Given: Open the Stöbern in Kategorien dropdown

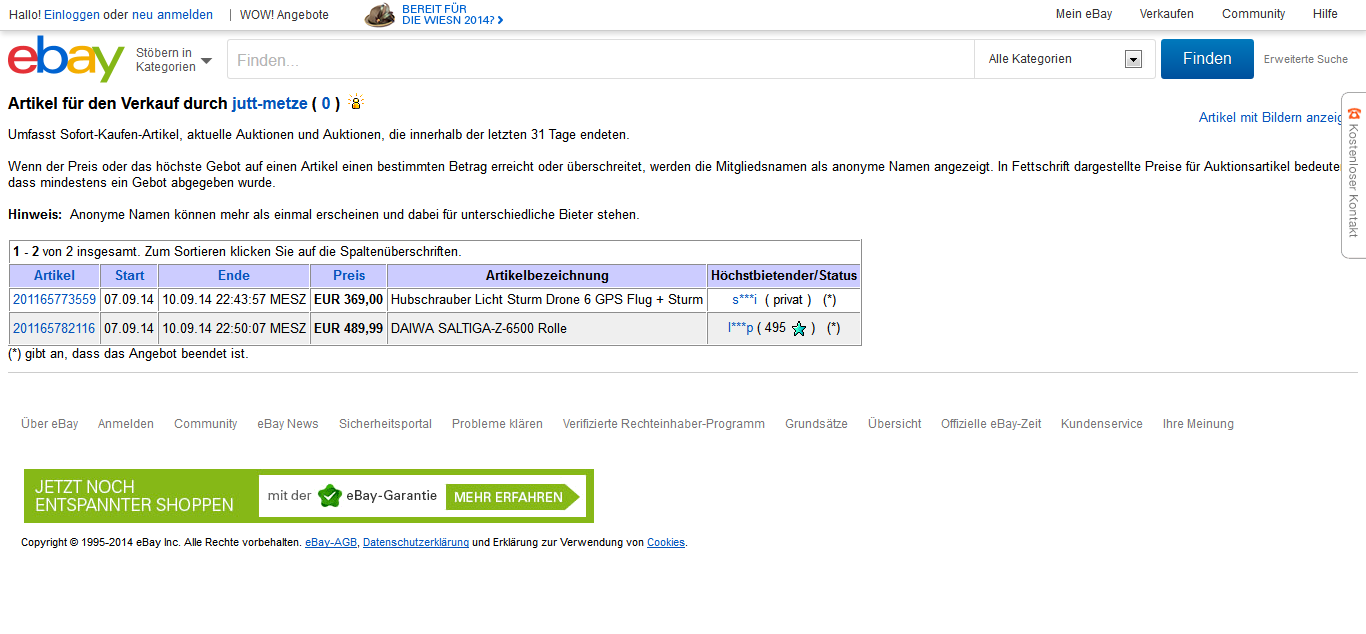Looking at the screenshot, I should 174,60.
